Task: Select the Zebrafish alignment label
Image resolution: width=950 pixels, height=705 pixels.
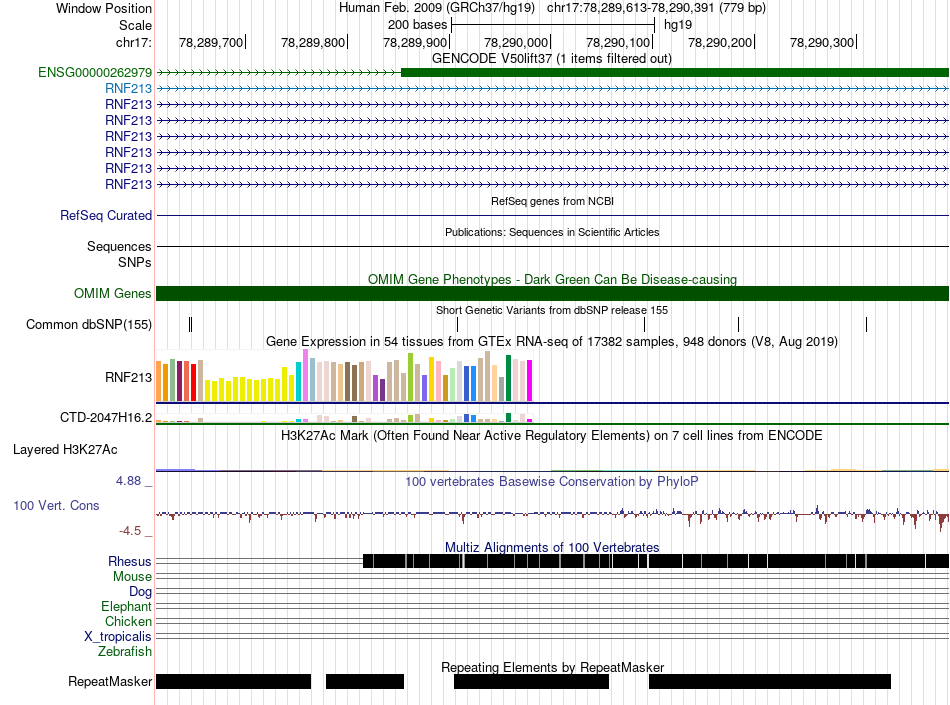Action: tap(125, 652)
